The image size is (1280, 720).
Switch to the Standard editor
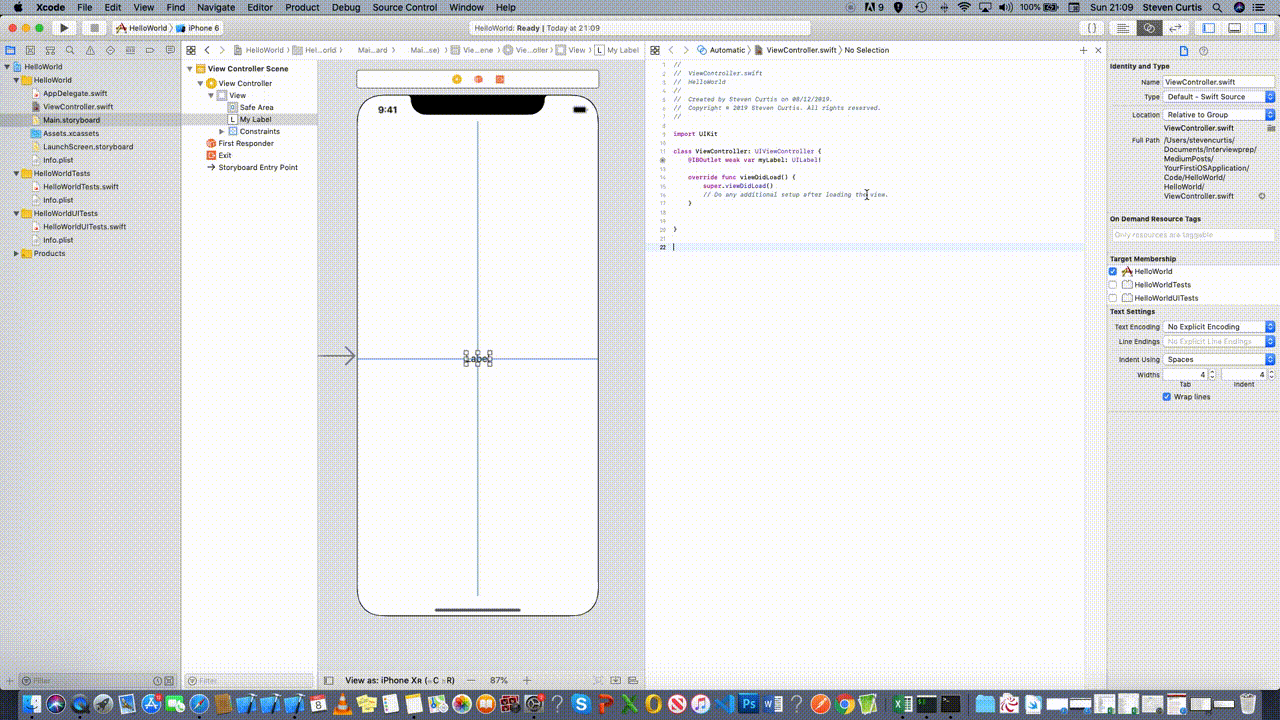click(x=1124, y=28)
